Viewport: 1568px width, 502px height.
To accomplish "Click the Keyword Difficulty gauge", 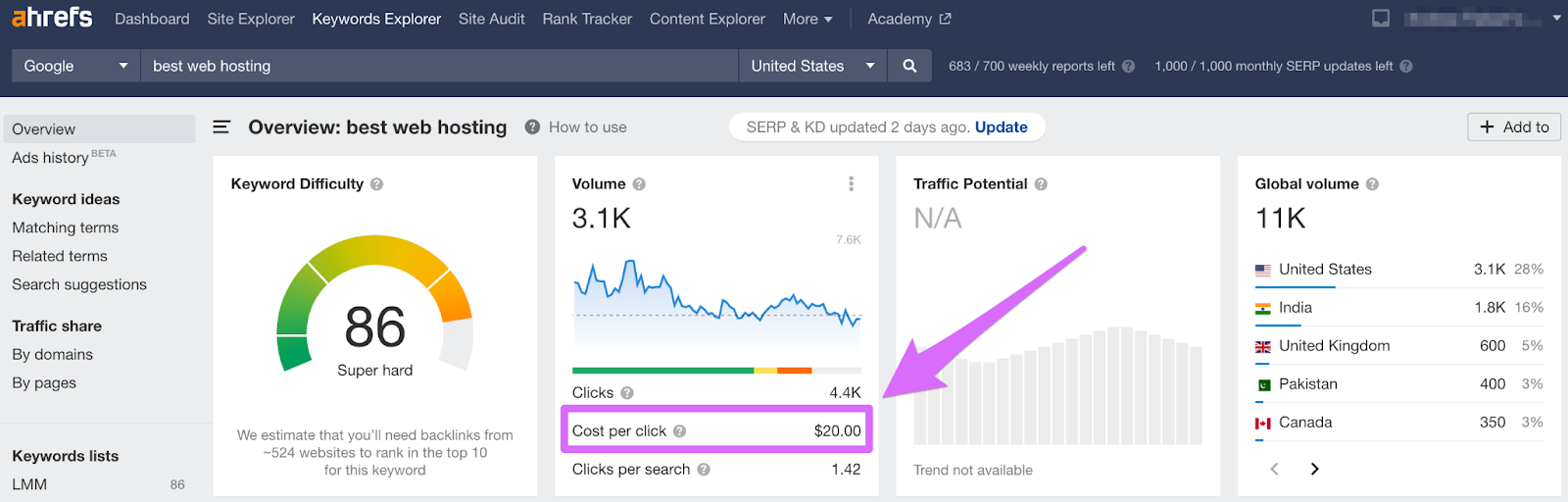I will coord(375,304).
